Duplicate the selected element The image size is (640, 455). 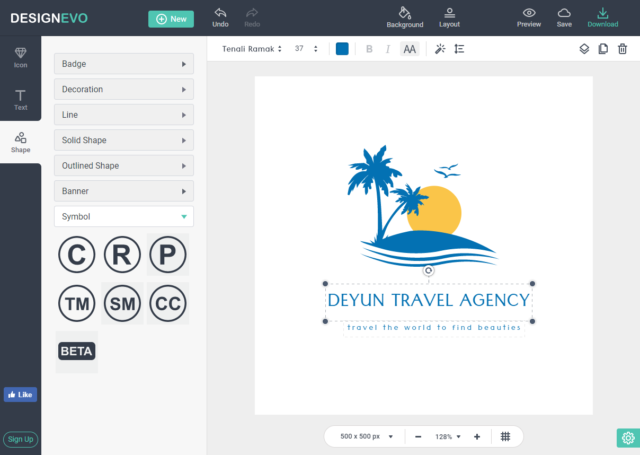[603, 49]
